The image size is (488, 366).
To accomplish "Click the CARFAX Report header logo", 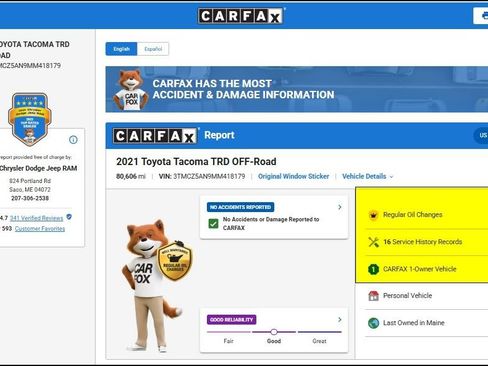I will coord(155,136).
